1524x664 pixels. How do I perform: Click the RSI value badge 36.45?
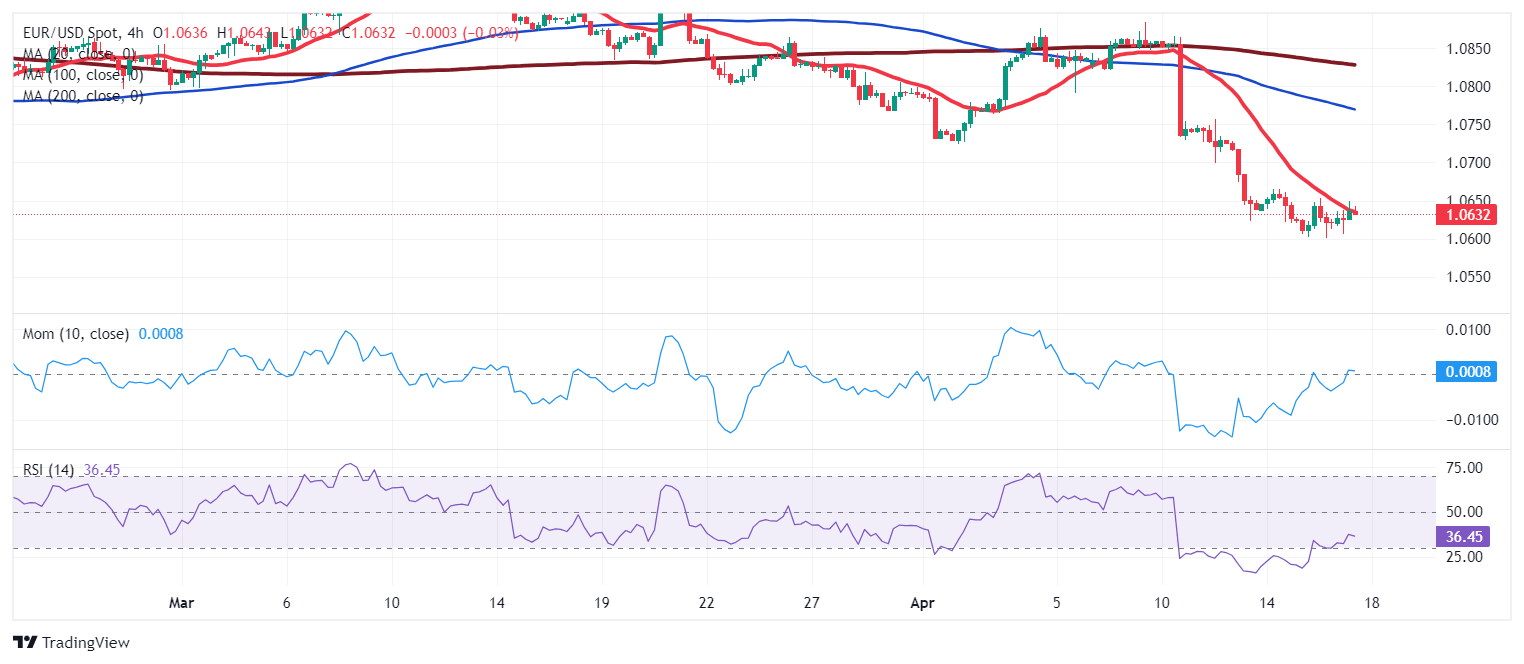[x=1465, y=537]
